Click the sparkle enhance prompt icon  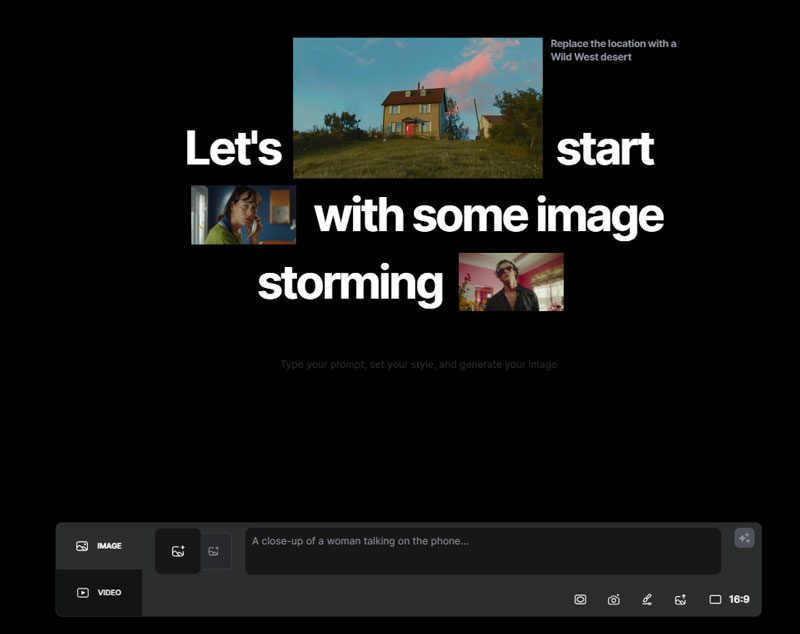tap(744, 538)
